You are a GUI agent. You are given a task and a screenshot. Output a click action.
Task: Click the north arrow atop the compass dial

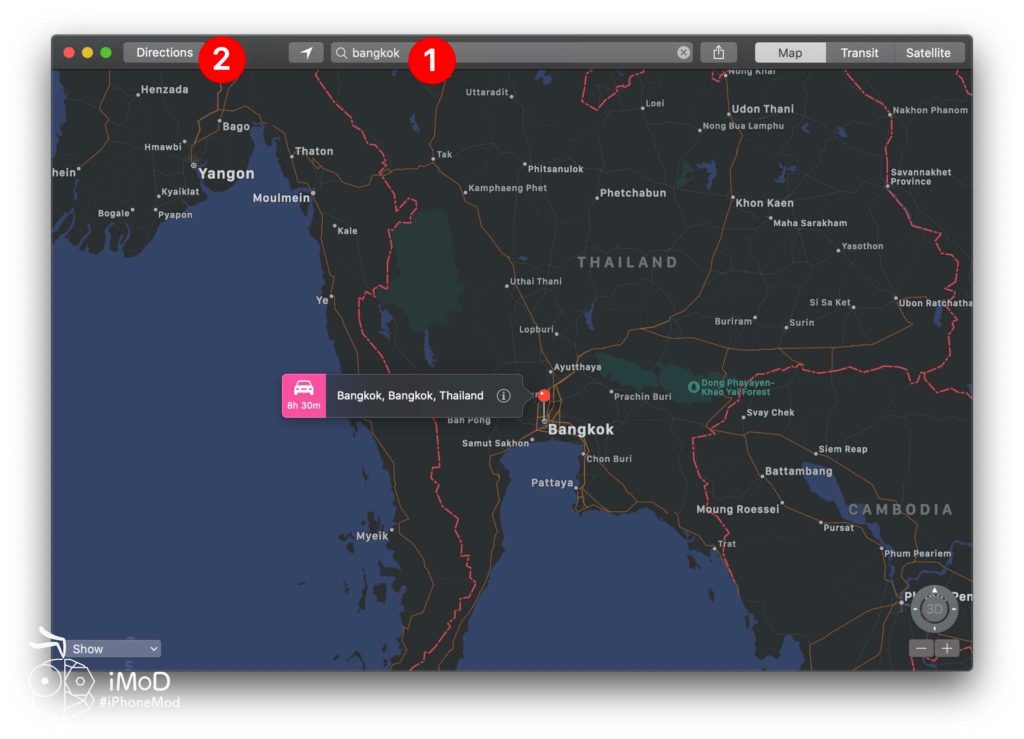click(x=934, y=590)
